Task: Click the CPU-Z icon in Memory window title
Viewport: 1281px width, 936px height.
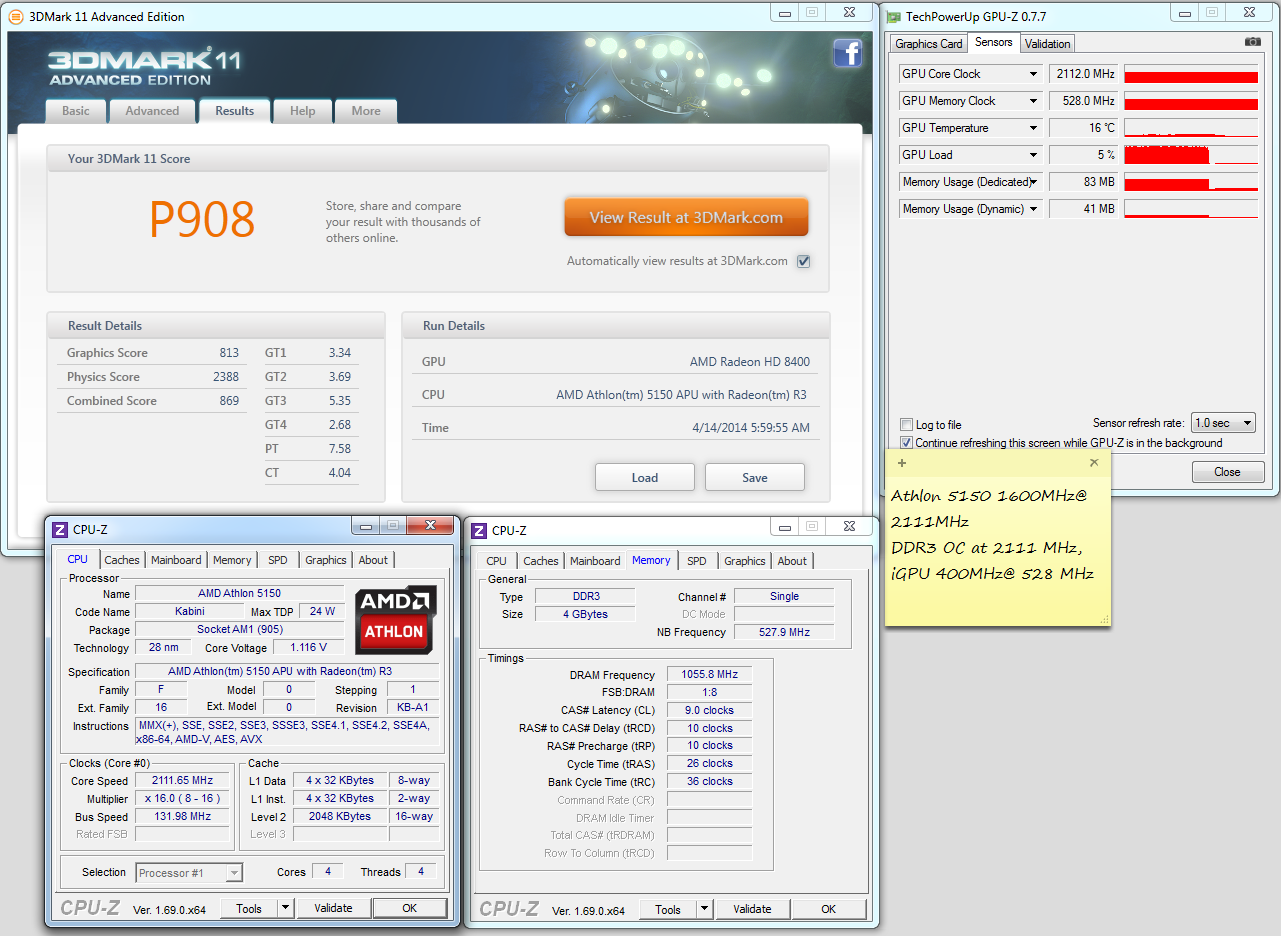Action: tap(479, 530)
